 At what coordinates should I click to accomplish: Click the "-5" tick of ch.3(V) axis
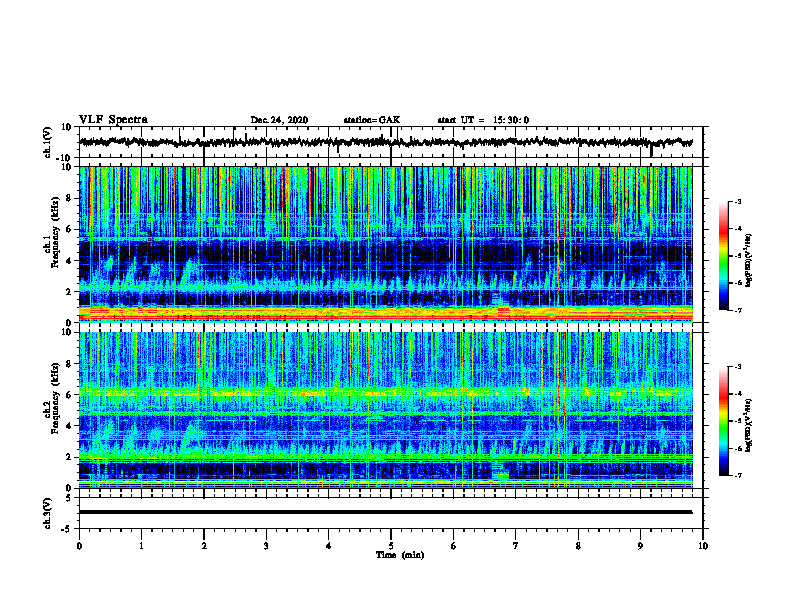[67, 529]
